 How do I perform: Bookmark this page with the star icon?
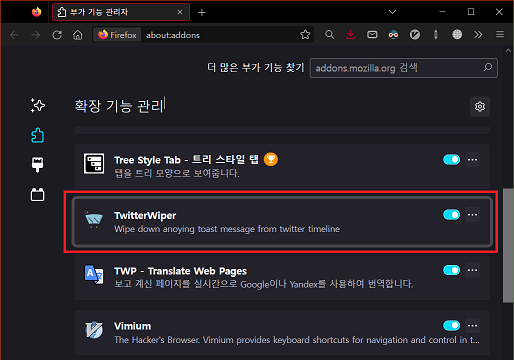coord(305,35)
